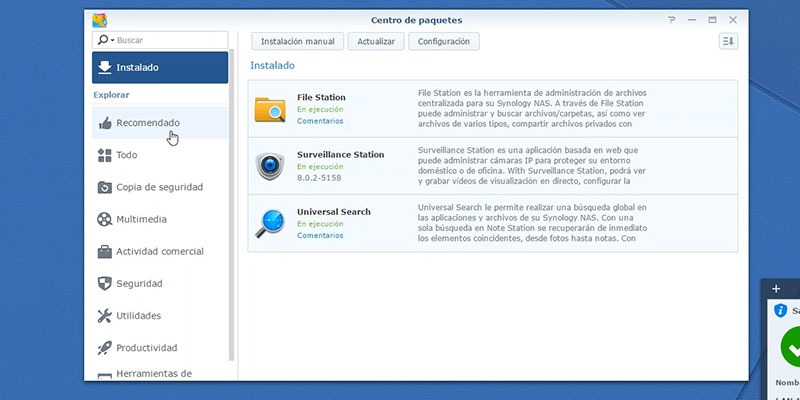Click the grid icon next to Todo
The height and width of the screenshot is (400, 800).
(105, 155)
